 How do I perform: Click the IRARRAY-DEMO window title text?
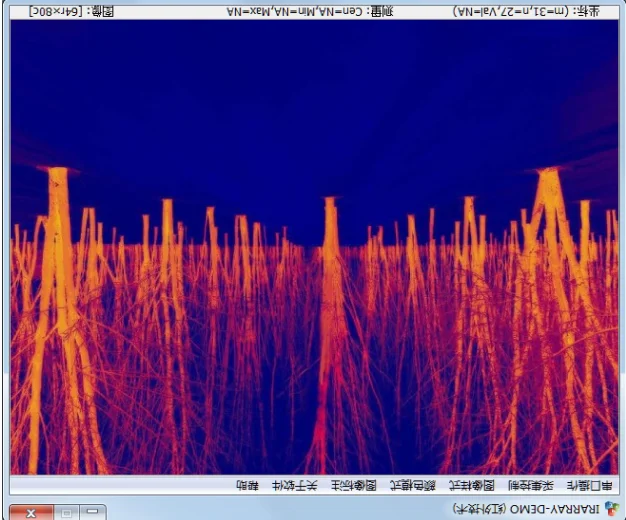point(527,509)
